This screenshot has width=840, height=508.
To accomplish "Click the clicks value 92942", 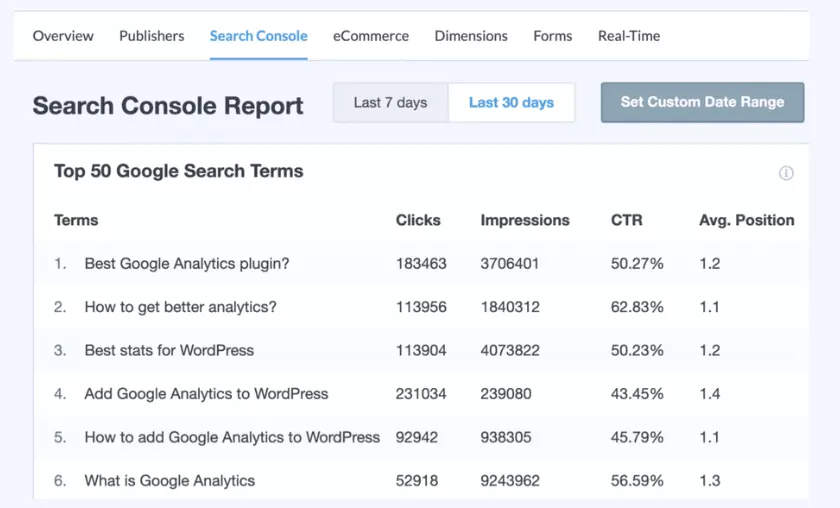I will [417, 437].
